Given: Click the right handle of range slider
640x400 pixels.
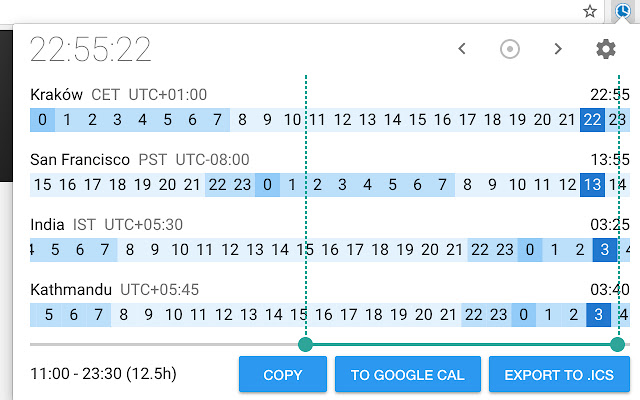Looking at the screenshot, I should [618, 345].
